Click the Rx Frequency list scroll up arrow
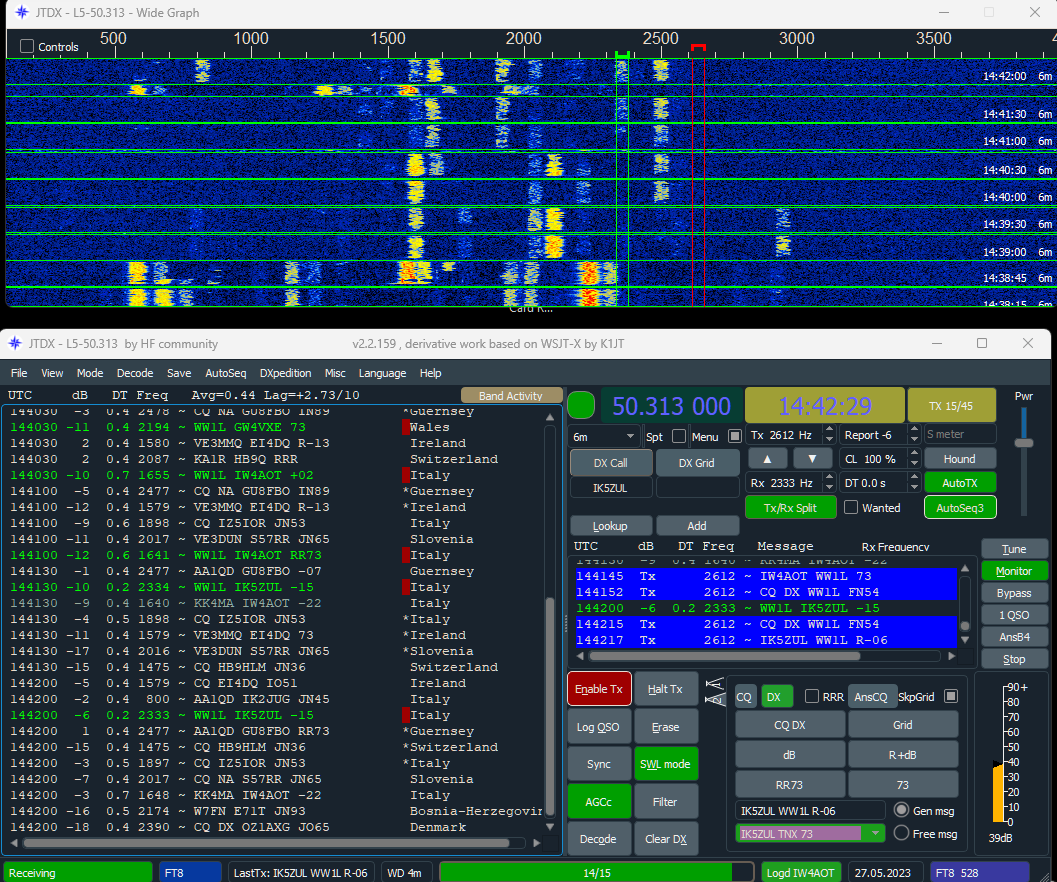1057x882 pixels. pos(965,568)
